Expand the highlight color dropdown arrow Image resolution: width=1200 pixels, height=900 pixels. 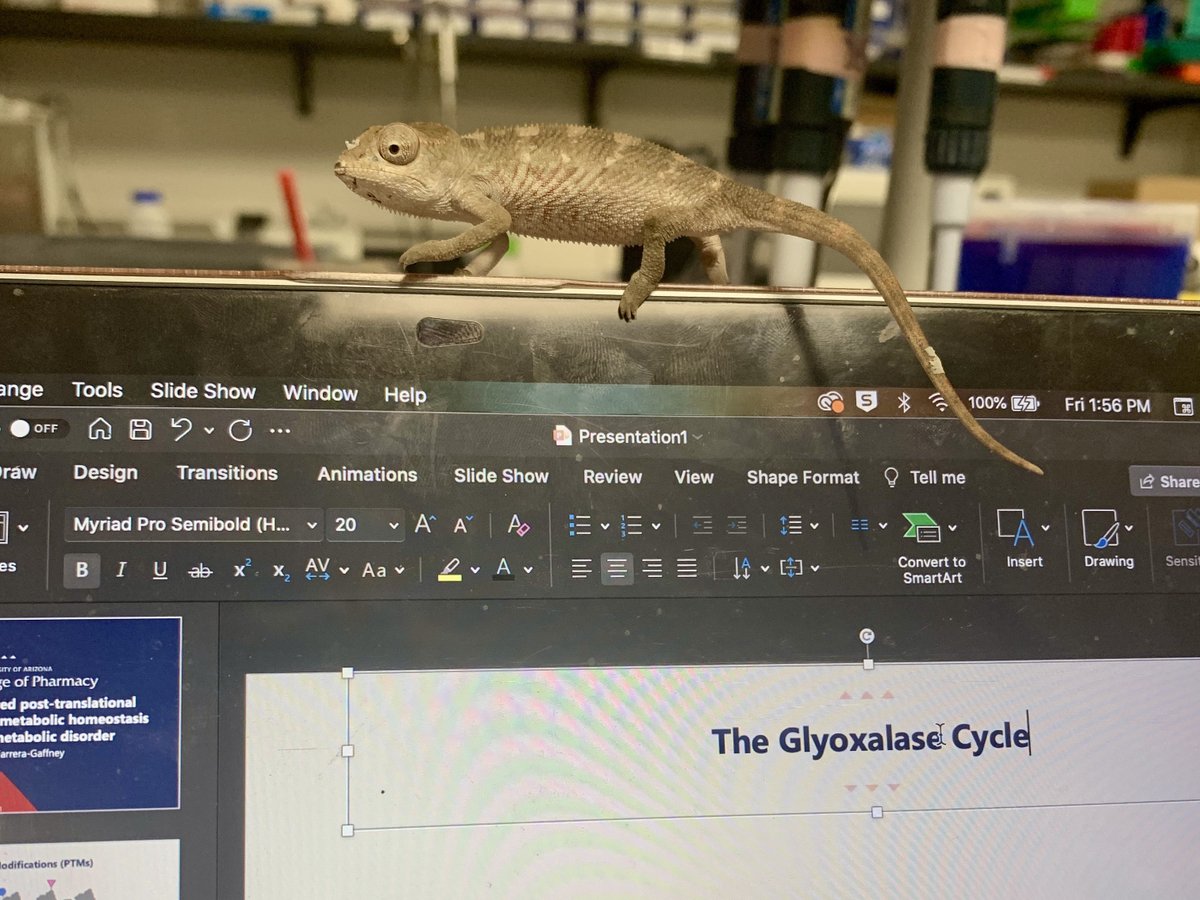tap(475, 570)
